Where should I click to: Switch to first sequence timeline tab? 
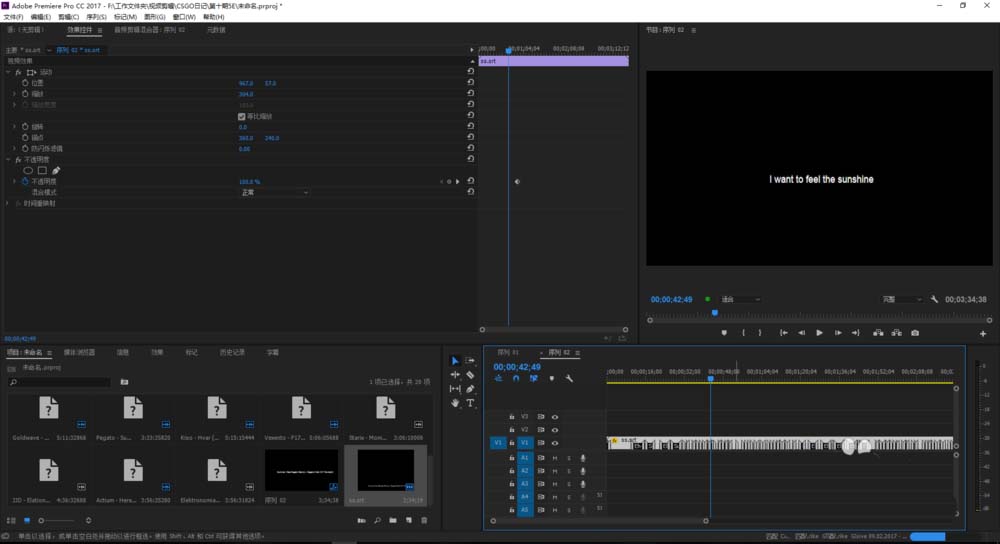(x=508, y=352)
